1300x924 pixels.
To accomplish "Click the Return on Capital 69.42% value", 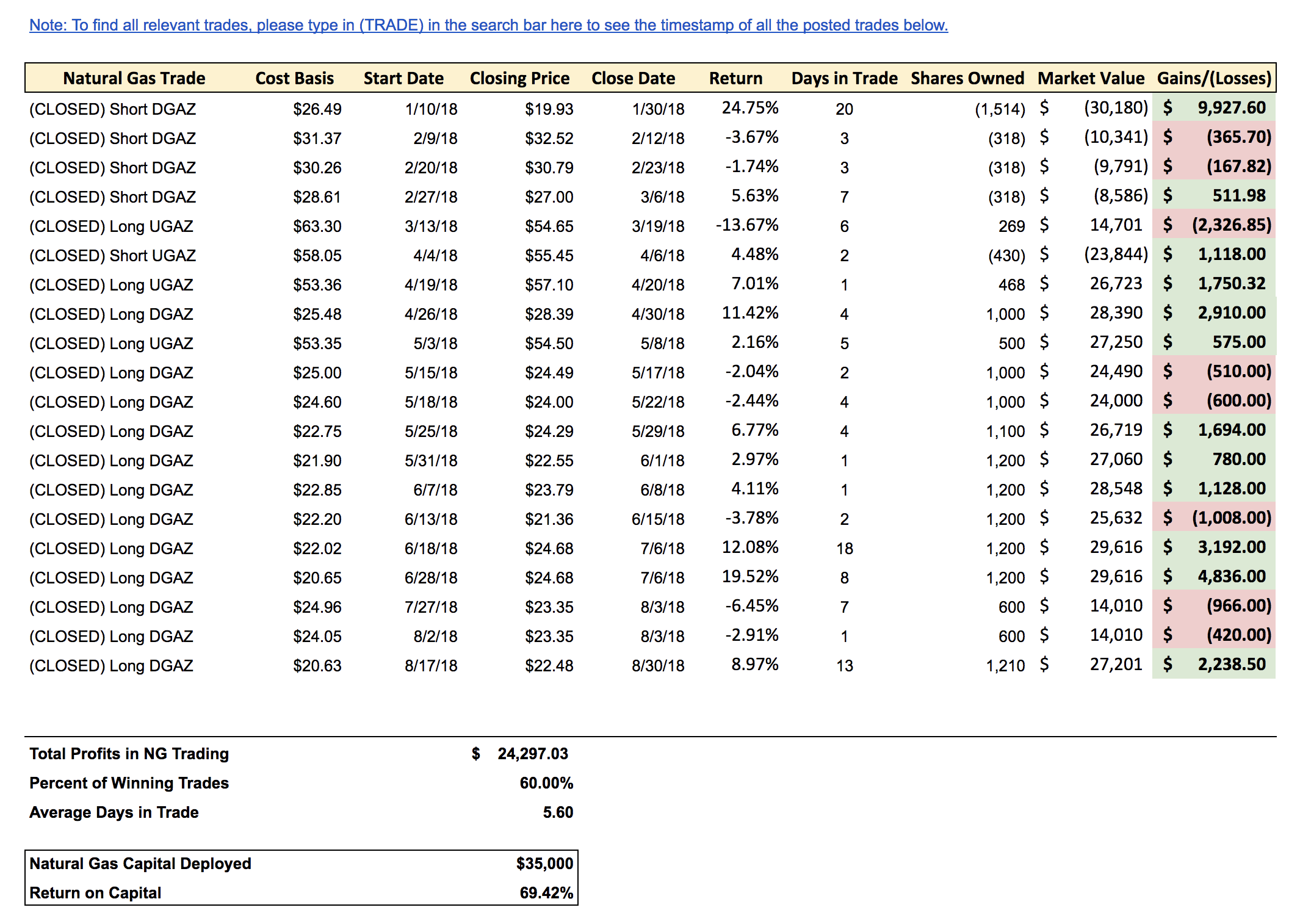I will (546, 893).
